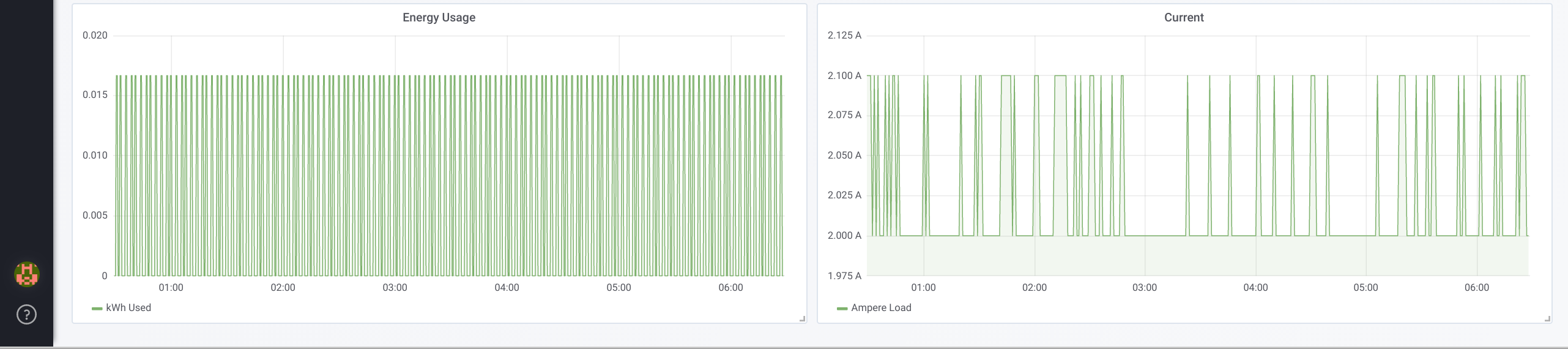
Task: Click the 2.125 A y-axis label
Action: click(x=844, y=36)
